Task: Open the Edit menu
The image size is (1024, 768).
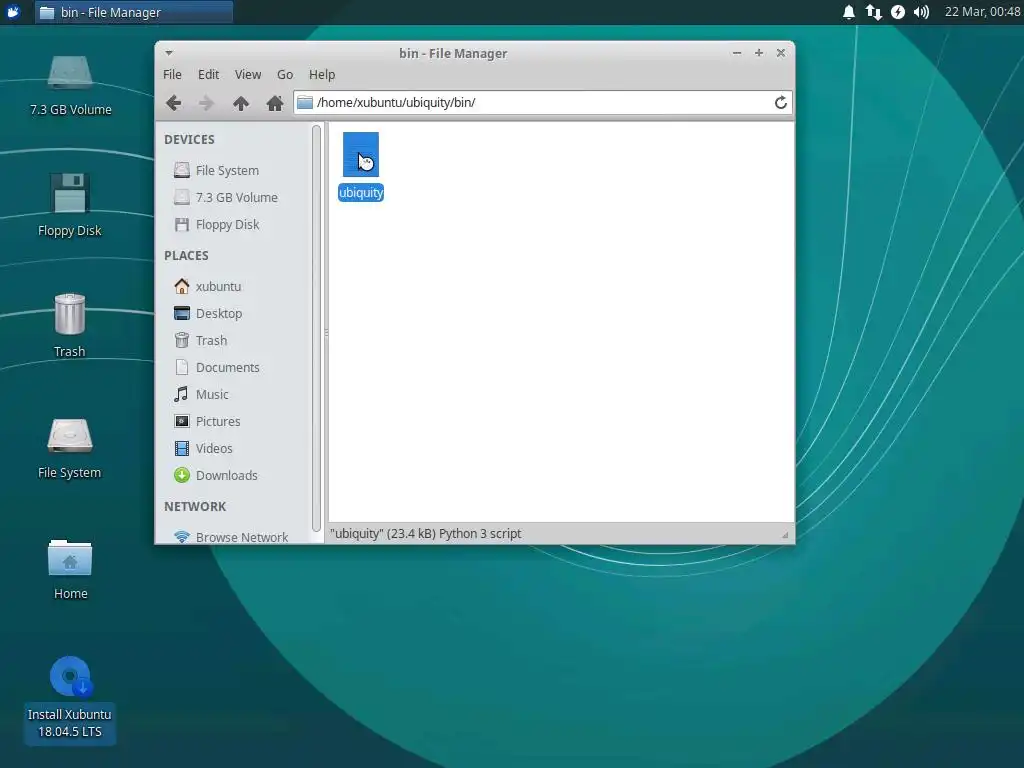Action: pyautogui.click(x=208, y=74)
